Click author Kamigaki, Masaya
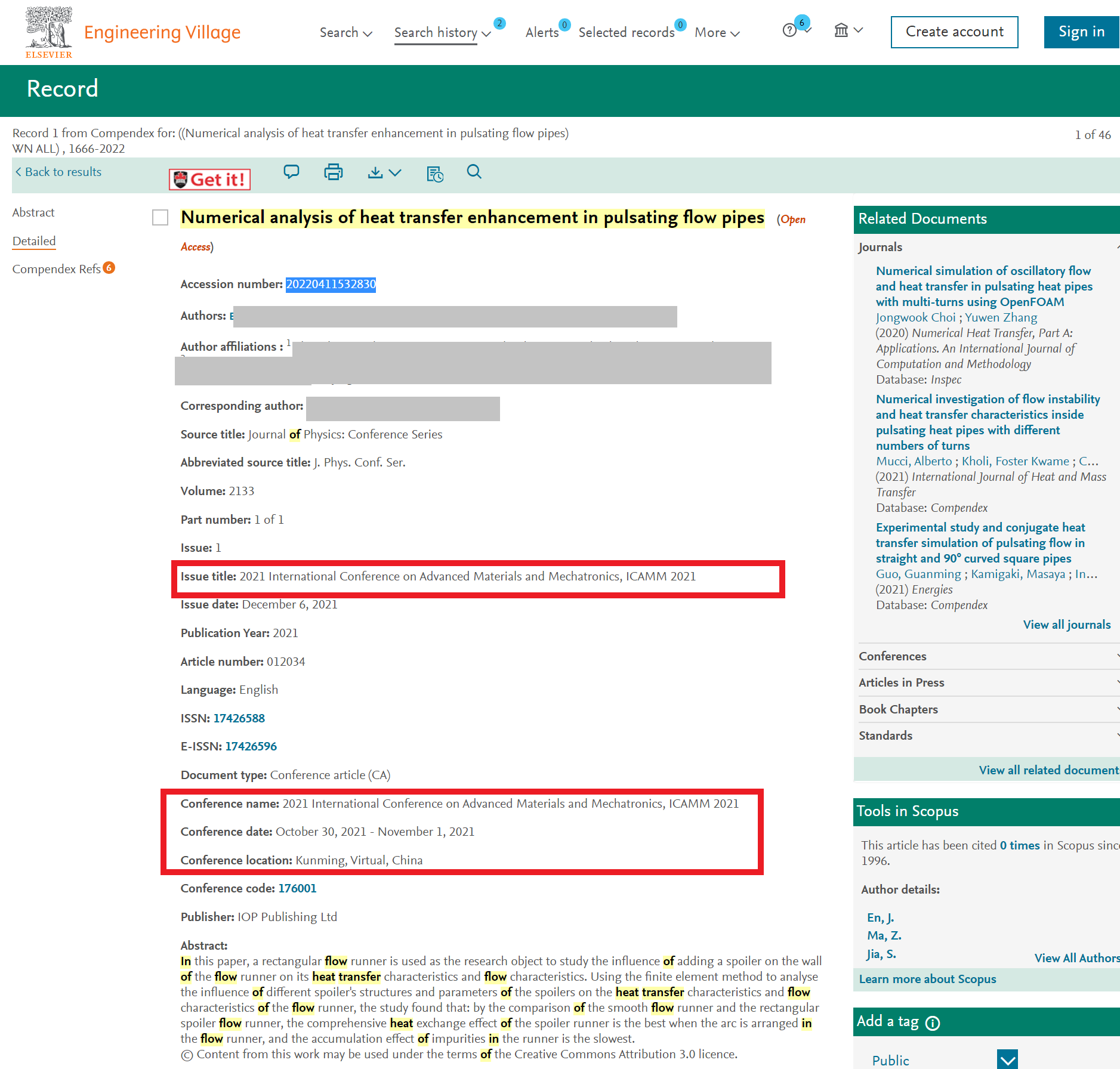 (x=1018, y=574)
